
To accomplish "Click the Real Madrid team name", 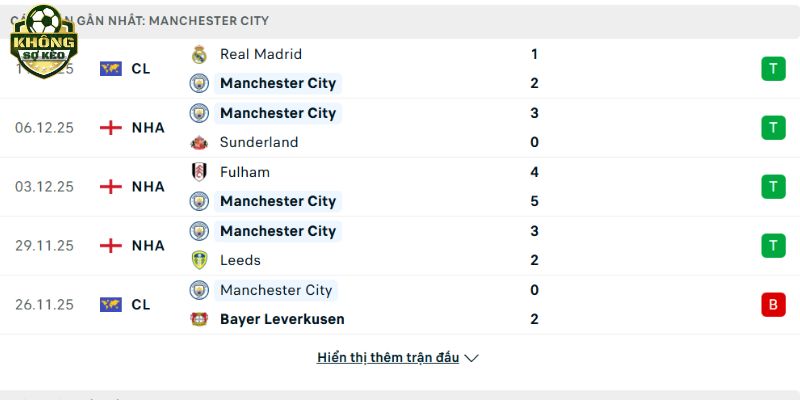I will click(x=260, y=54).
